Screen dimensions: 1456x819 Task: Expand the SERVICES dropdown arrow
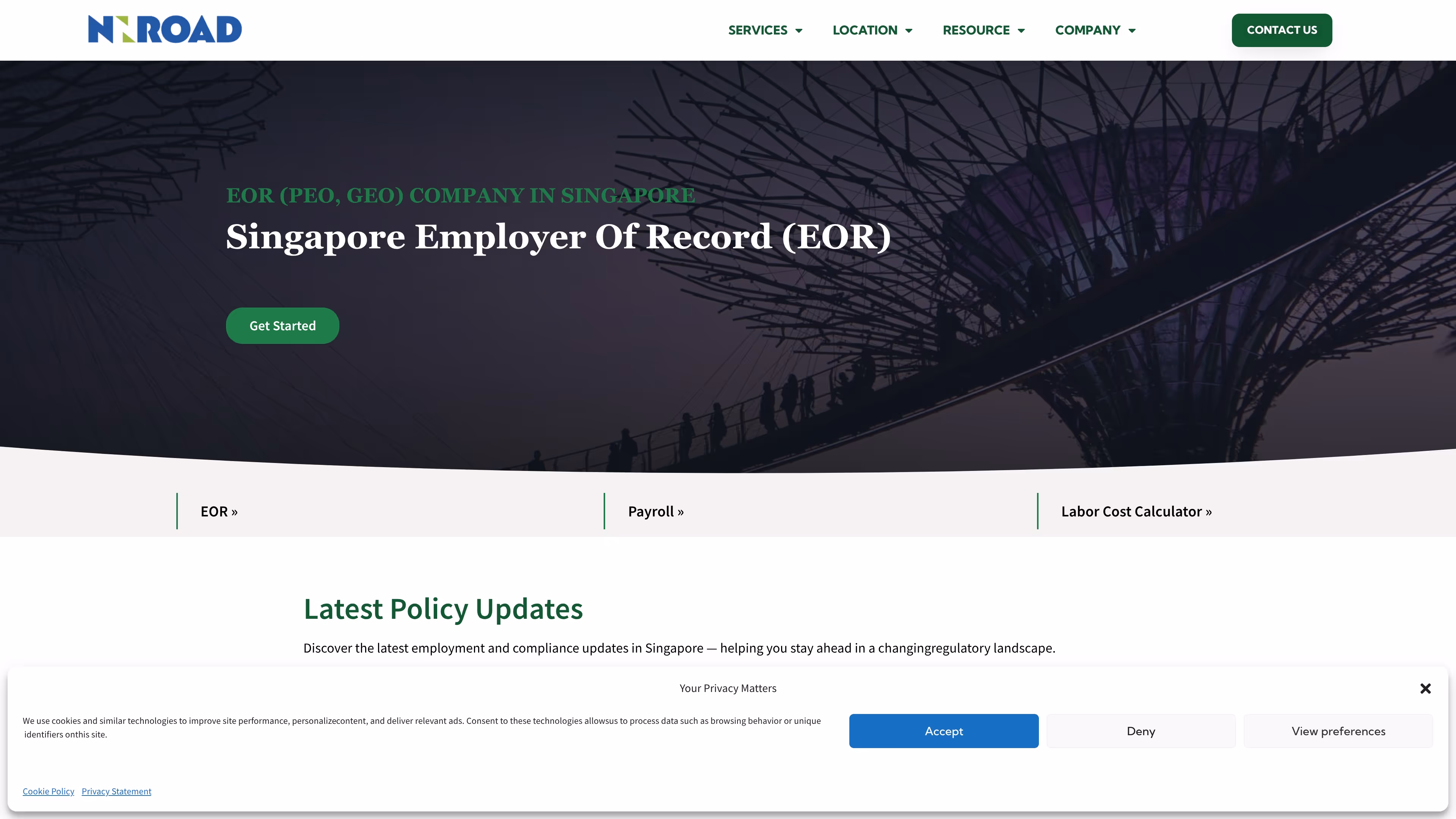click(799, 30)
